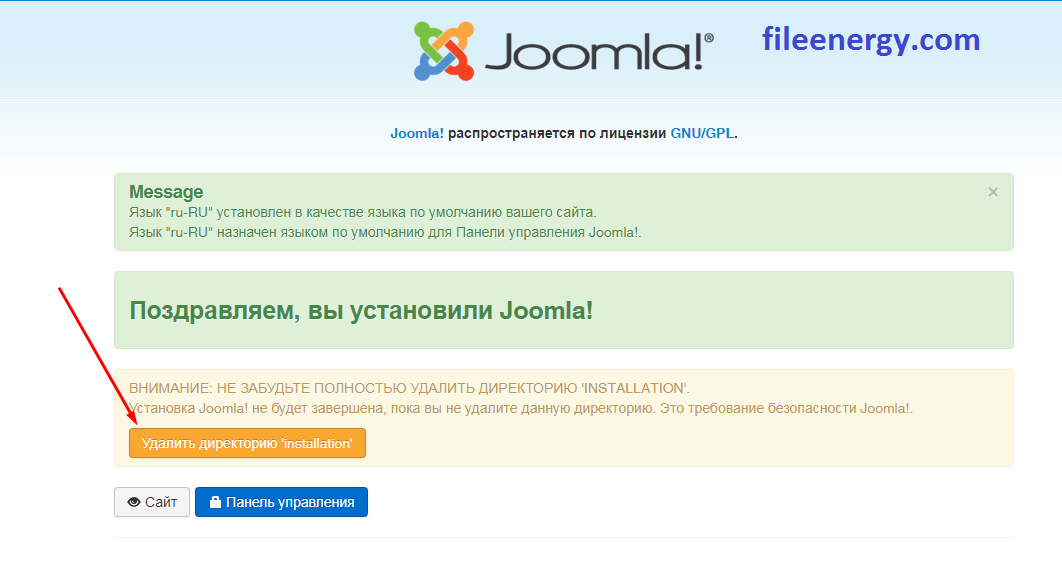Screen dimensions: 1062x576
Task: Open 'Панель управления' administrator button
Action: tap(281, 502)
